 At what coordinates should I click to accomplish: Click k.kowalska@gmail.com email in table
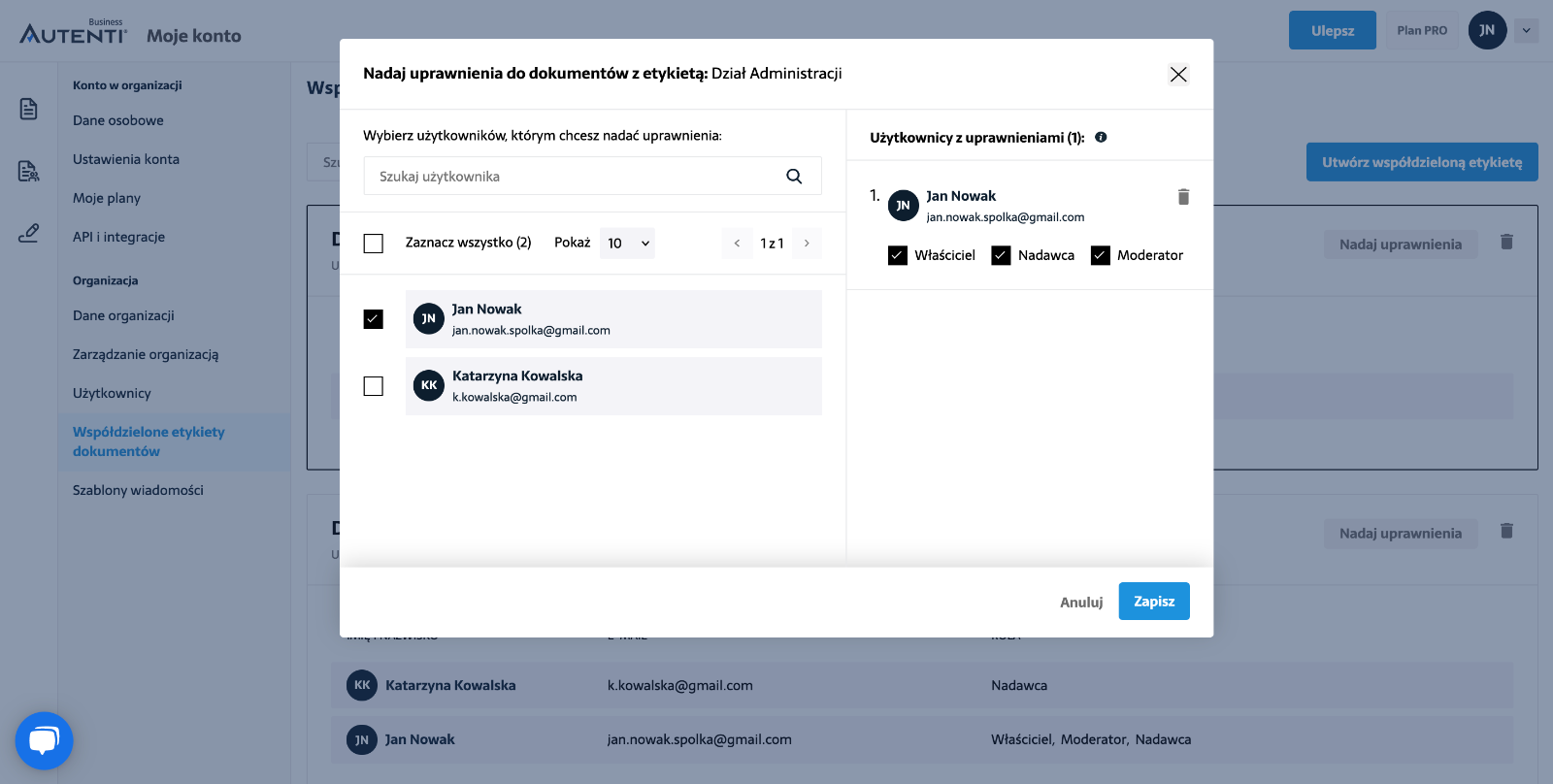tap(680, 685)
